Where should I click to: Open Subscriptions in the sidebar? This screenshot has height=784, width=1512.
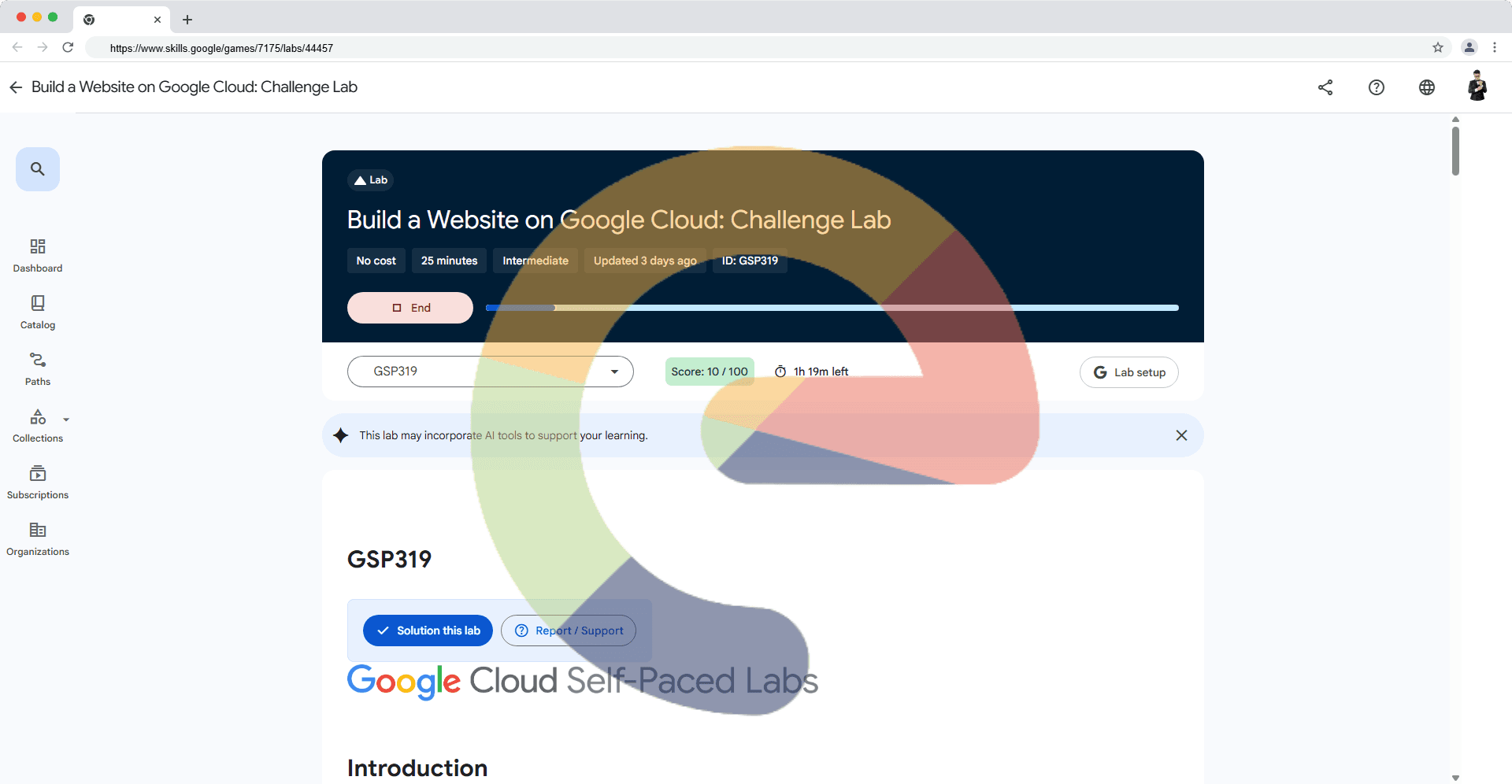pyautogui.click(x=38, y=483)
